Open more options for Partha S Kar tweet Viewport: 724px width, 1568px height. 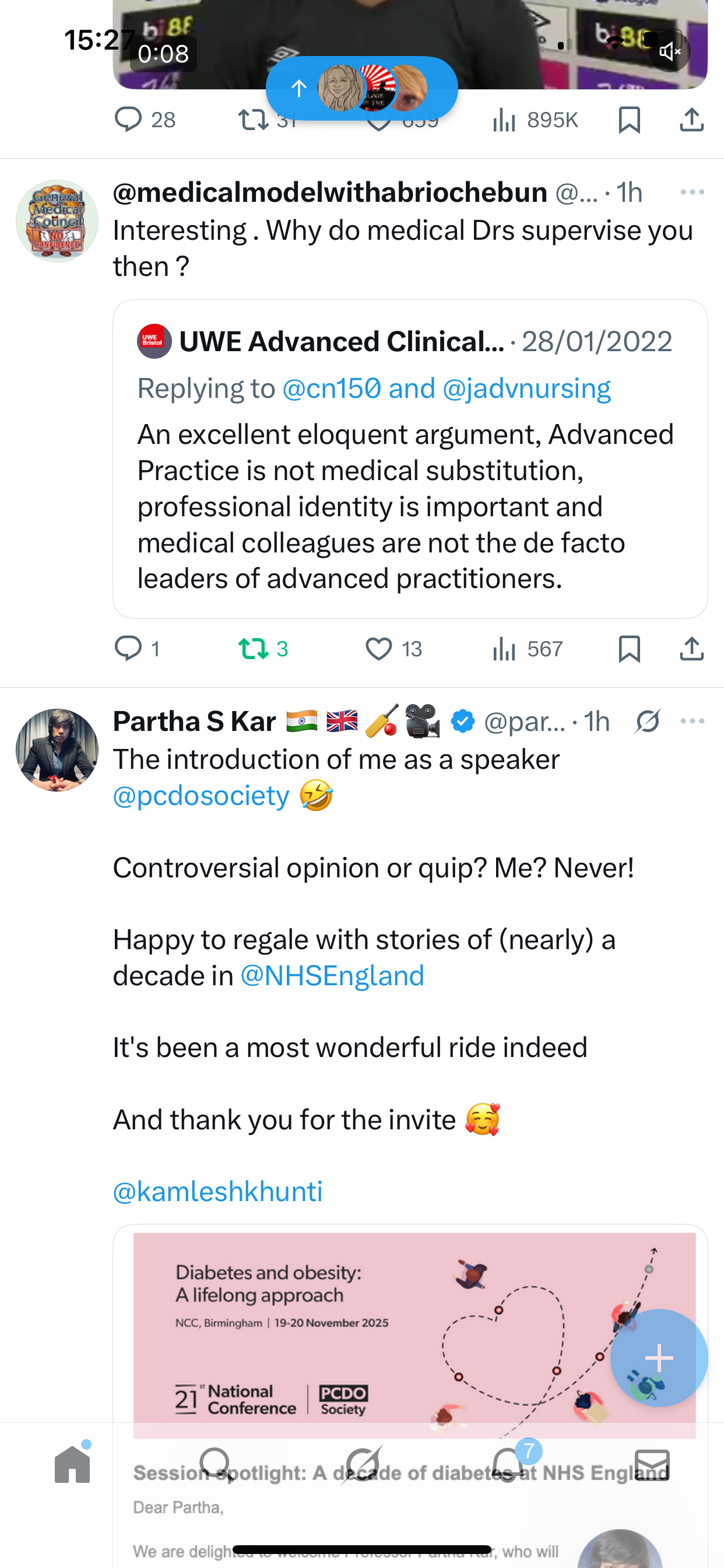(693, 722)
